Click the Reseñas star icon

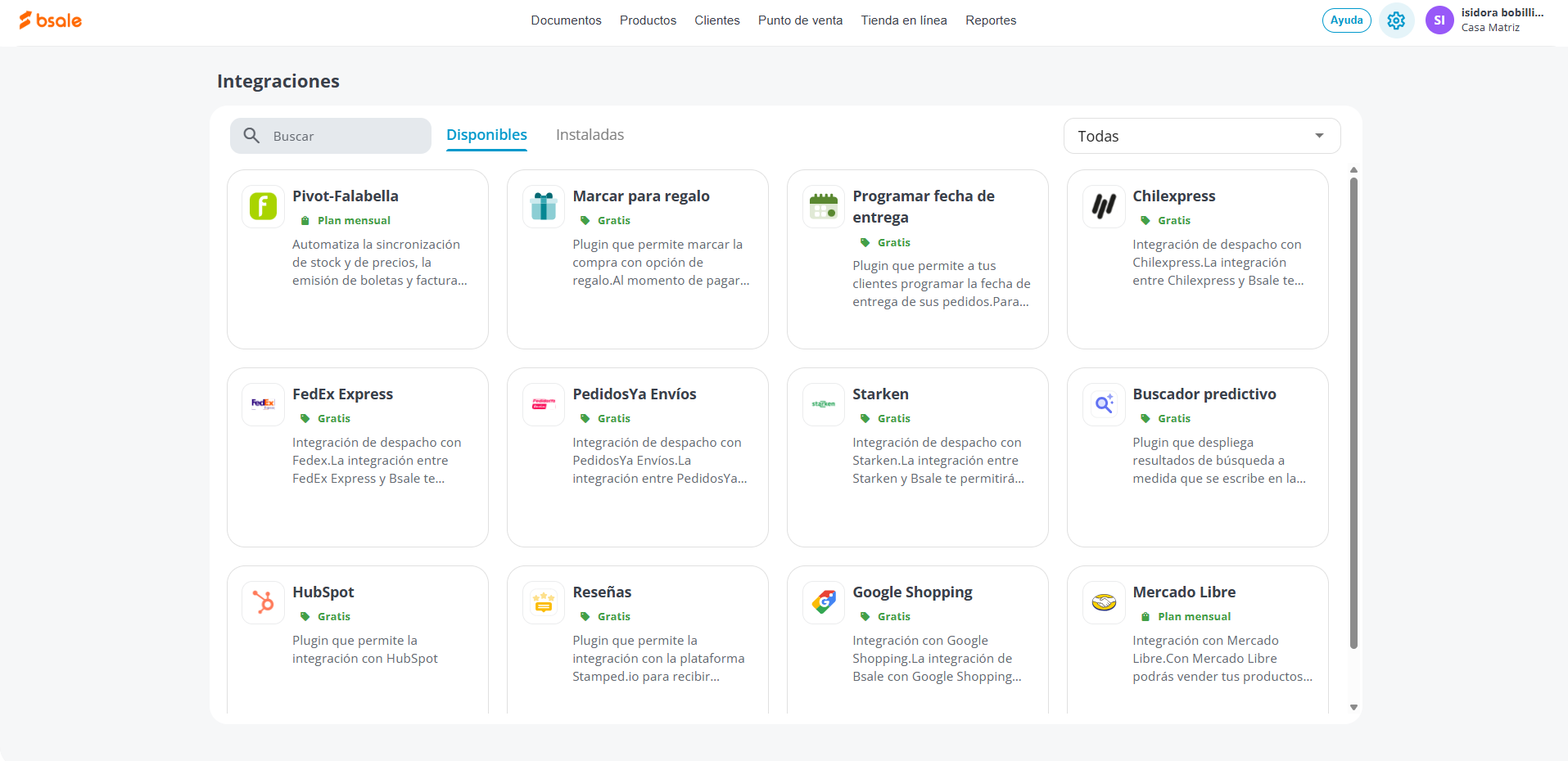[x=544, y=602]
